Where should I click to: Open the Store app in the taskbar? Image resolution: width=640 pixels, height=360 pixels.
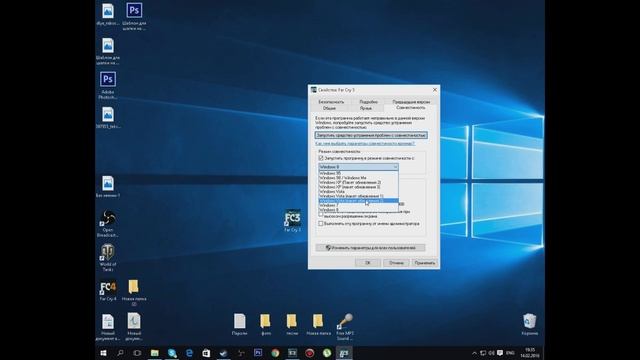[206, 353]
